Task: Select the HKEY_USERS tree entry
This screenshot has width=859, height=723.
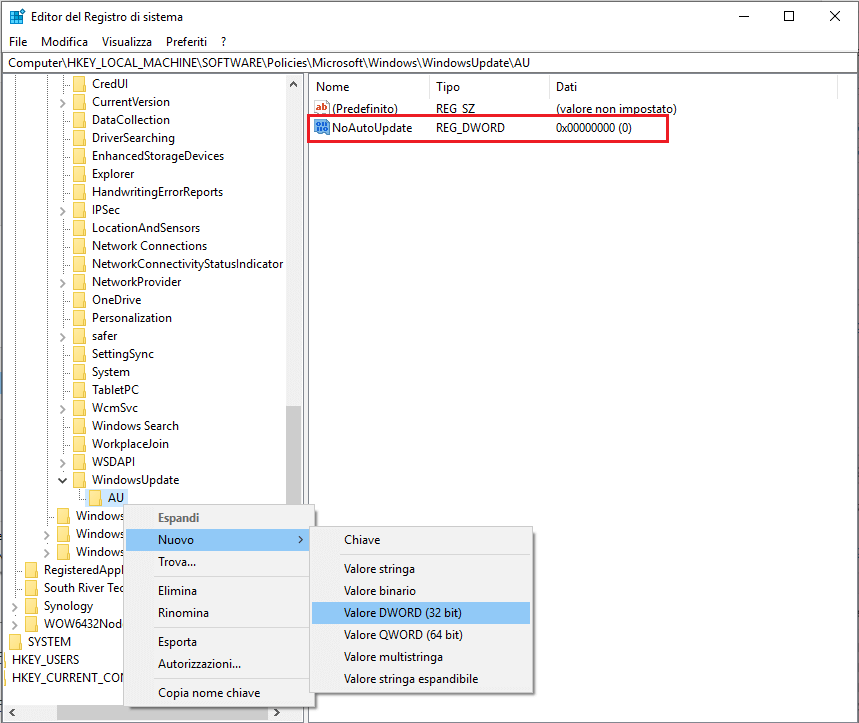Action: click(45, 660)
